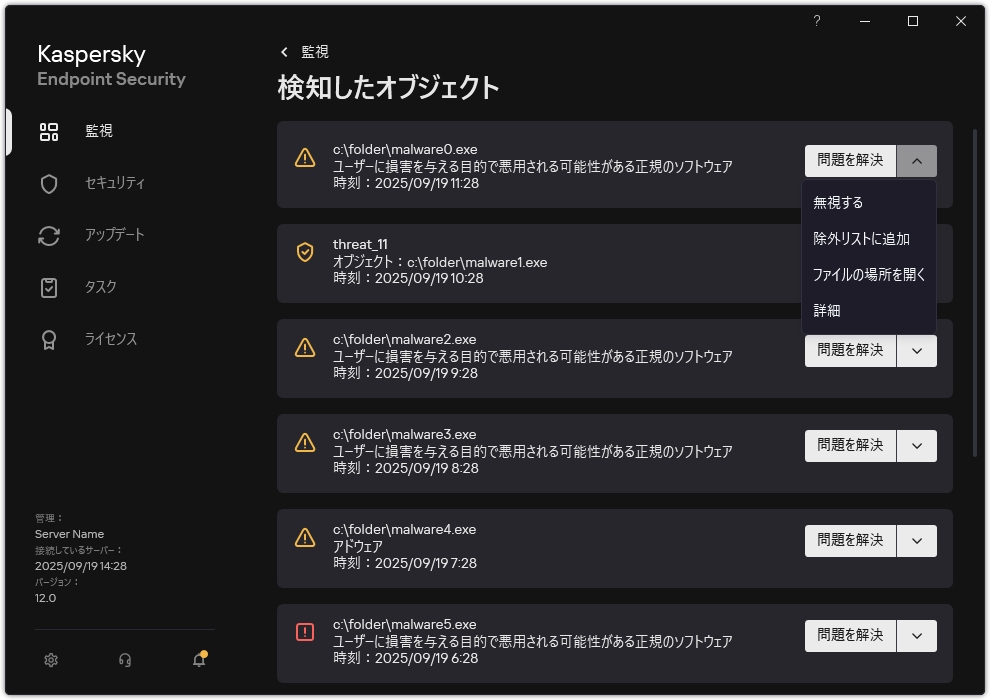Open application settings via the gear icon
This screenshot has width=990, height=700.
[x=50, y=660]
